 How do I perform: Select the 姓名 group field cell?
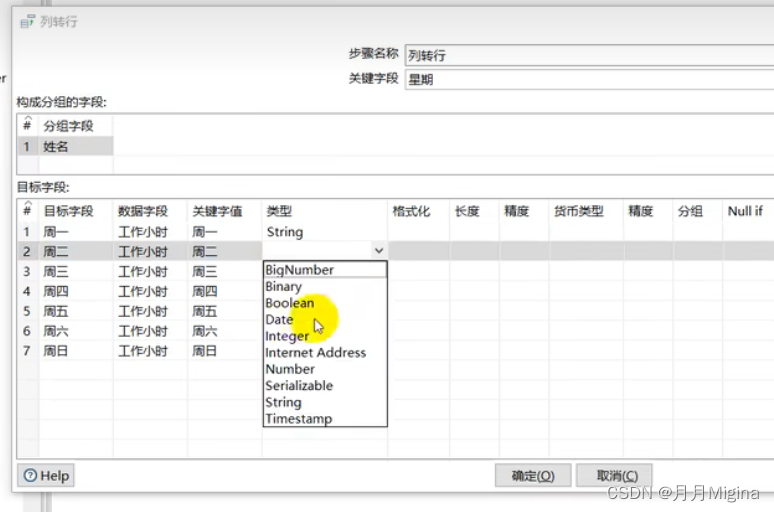pyautogui.click(x=76, y=147)
